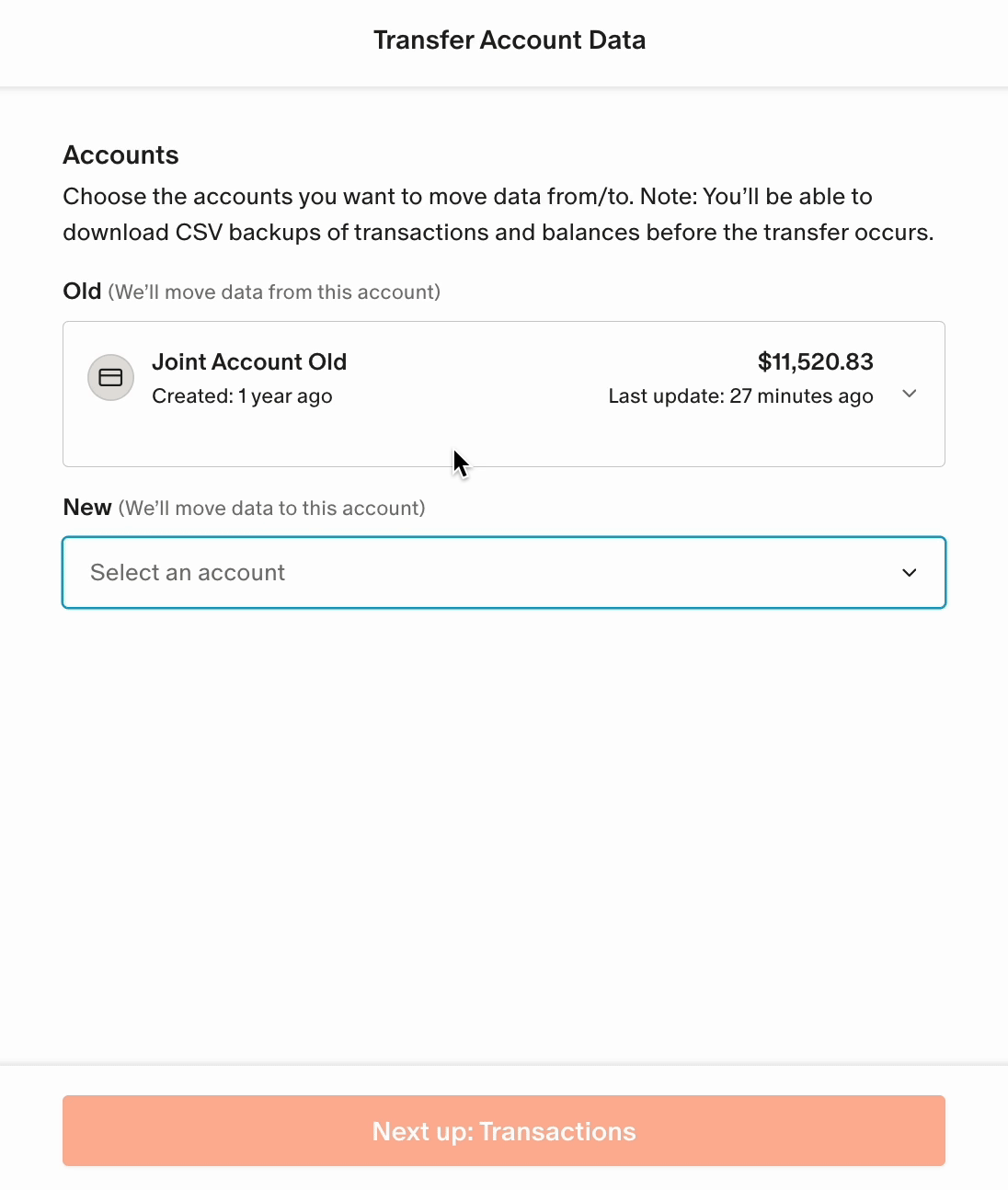
Task: Click the "Last update: 27 minutes ago" text
Action: click(x=740, y=396)
